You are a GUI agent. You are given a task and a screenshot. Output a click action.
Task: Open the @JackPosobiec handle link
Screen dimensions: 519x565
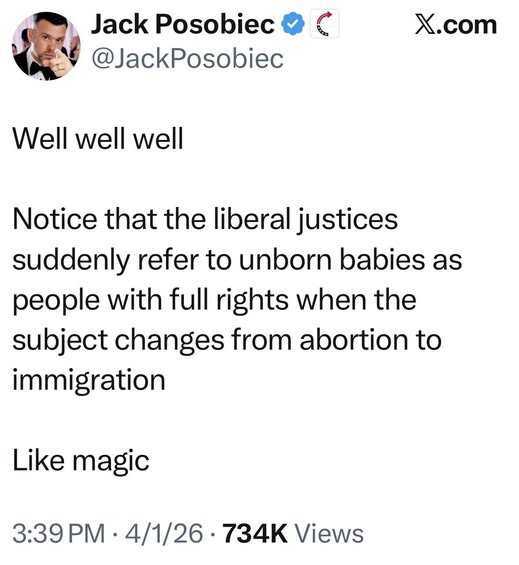(187, 58)
